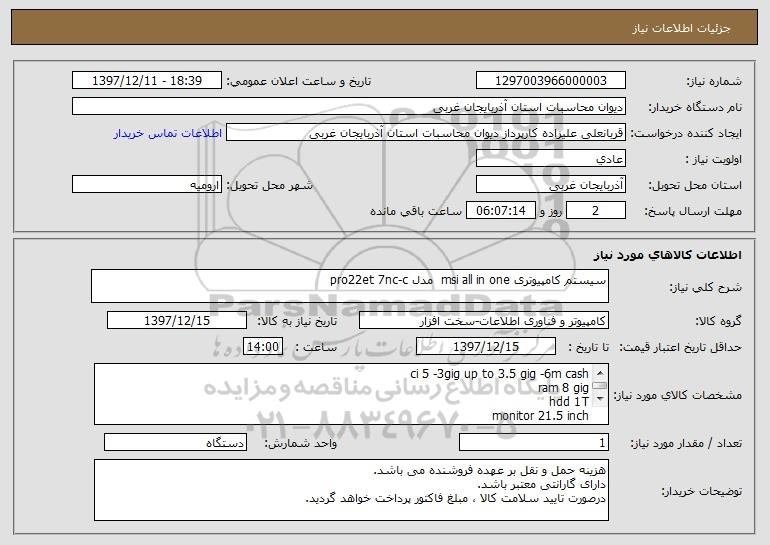Click goods group field سخت افزار
Screen dimensions: 770x545
pos(484,321)
